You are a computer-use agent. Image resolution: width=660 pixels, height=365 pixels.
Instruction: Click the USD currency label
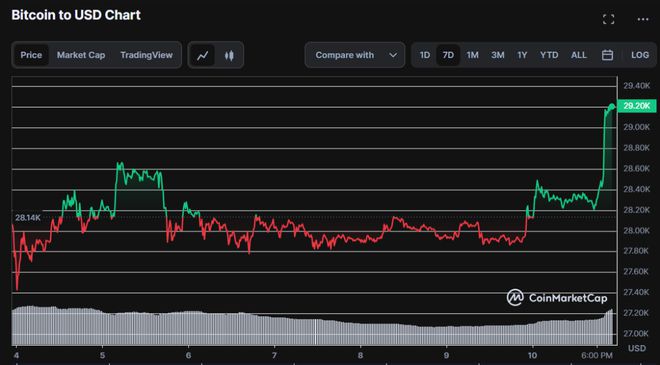(636, 348)
